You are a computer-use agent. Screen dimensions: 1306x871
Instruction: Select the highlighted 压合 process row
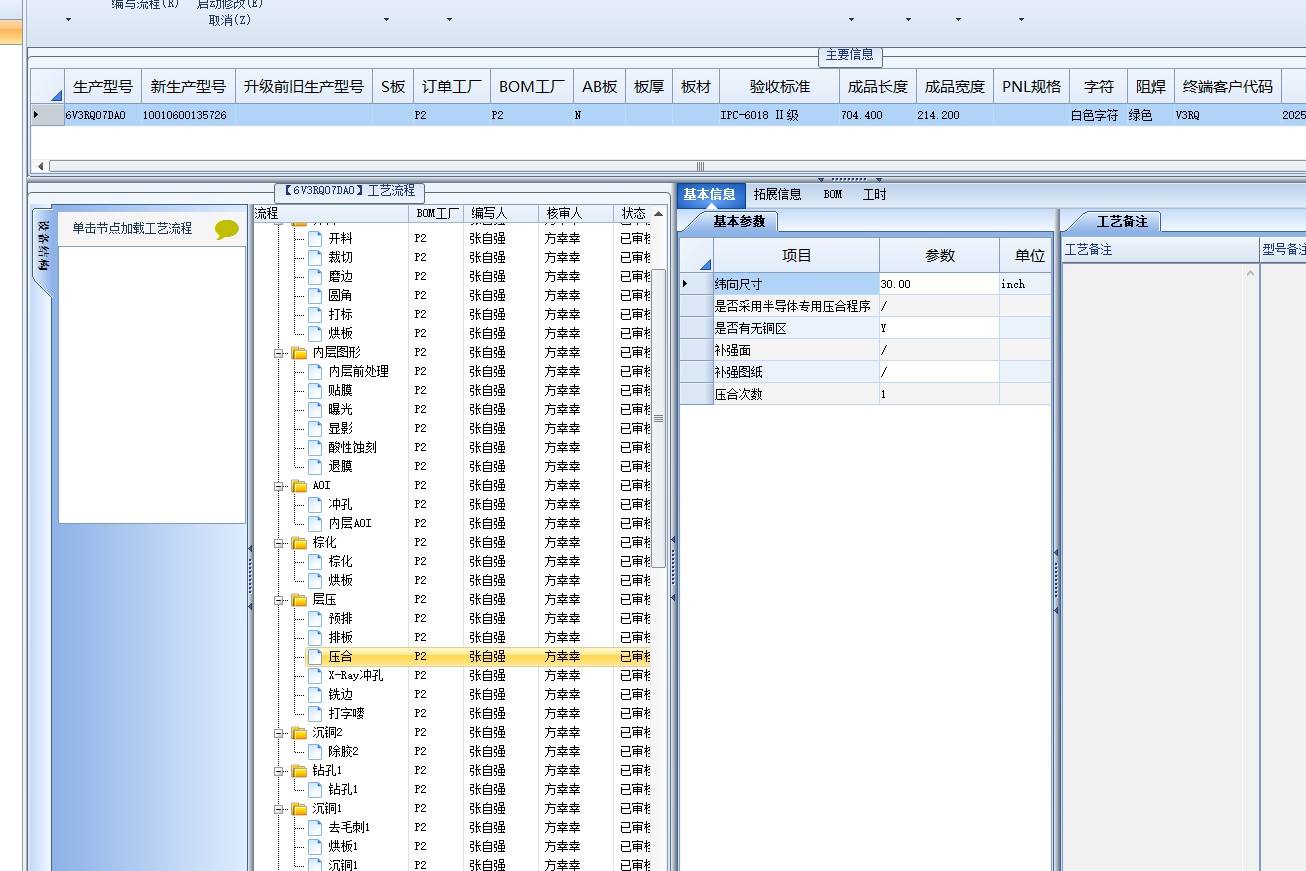pyautogui.click(x=478, y=656)
